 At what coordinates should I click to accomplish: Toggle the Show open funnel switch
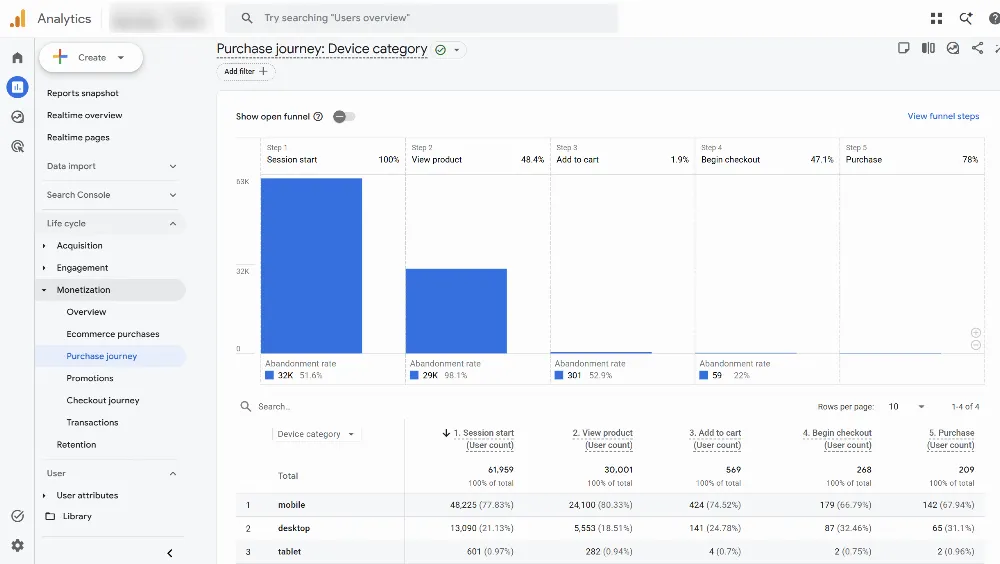[344, 116]
